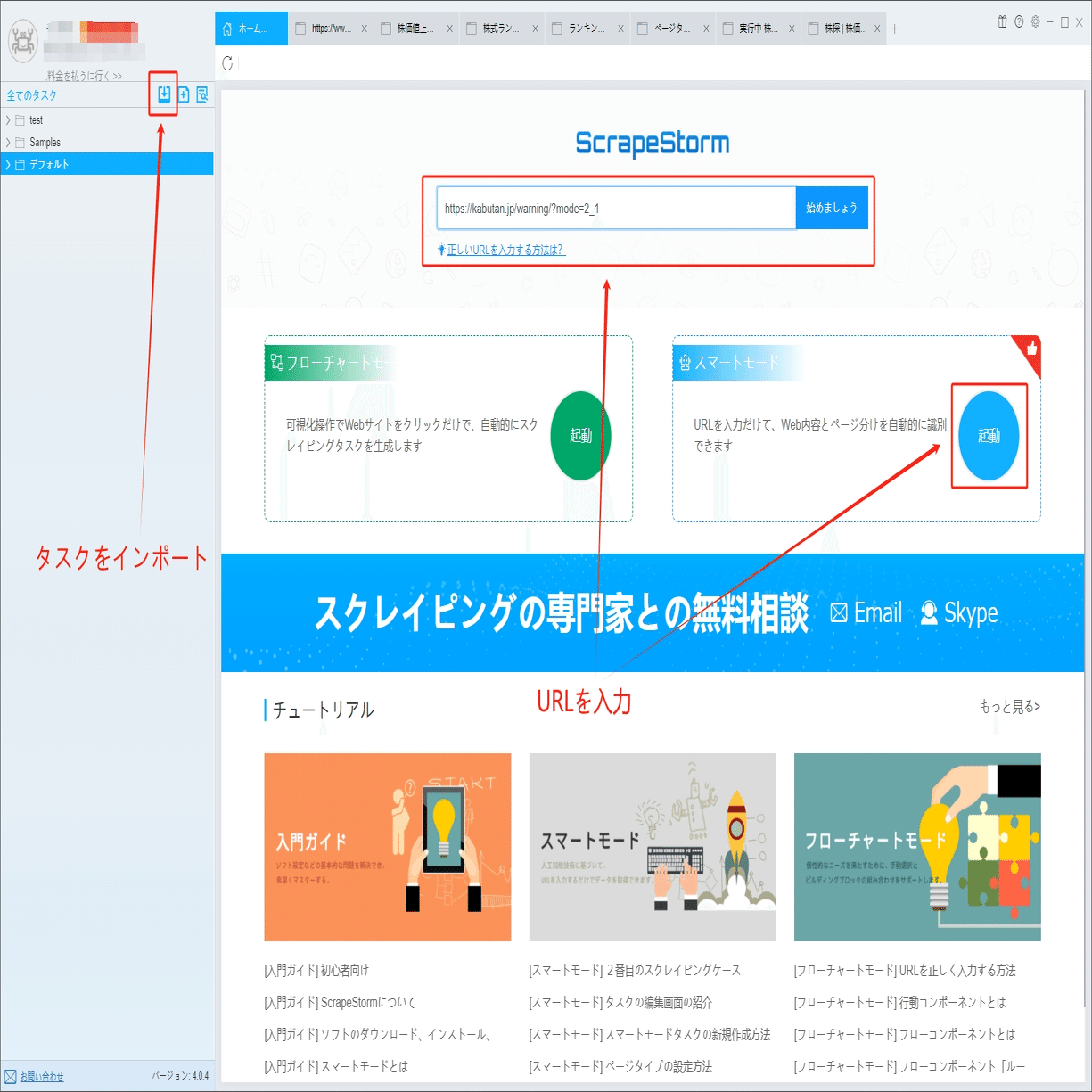Open the help question mark icon
Image resolution: width=1092 pixels, height=1092 pixels.
[x=1019, y=21]
